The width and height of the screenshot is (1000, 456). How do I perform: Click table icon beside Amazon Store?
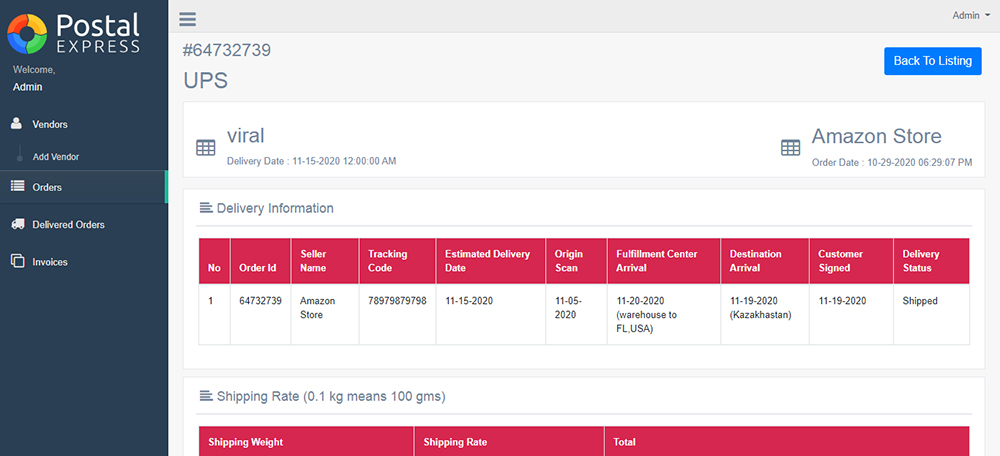coord(790,148)
